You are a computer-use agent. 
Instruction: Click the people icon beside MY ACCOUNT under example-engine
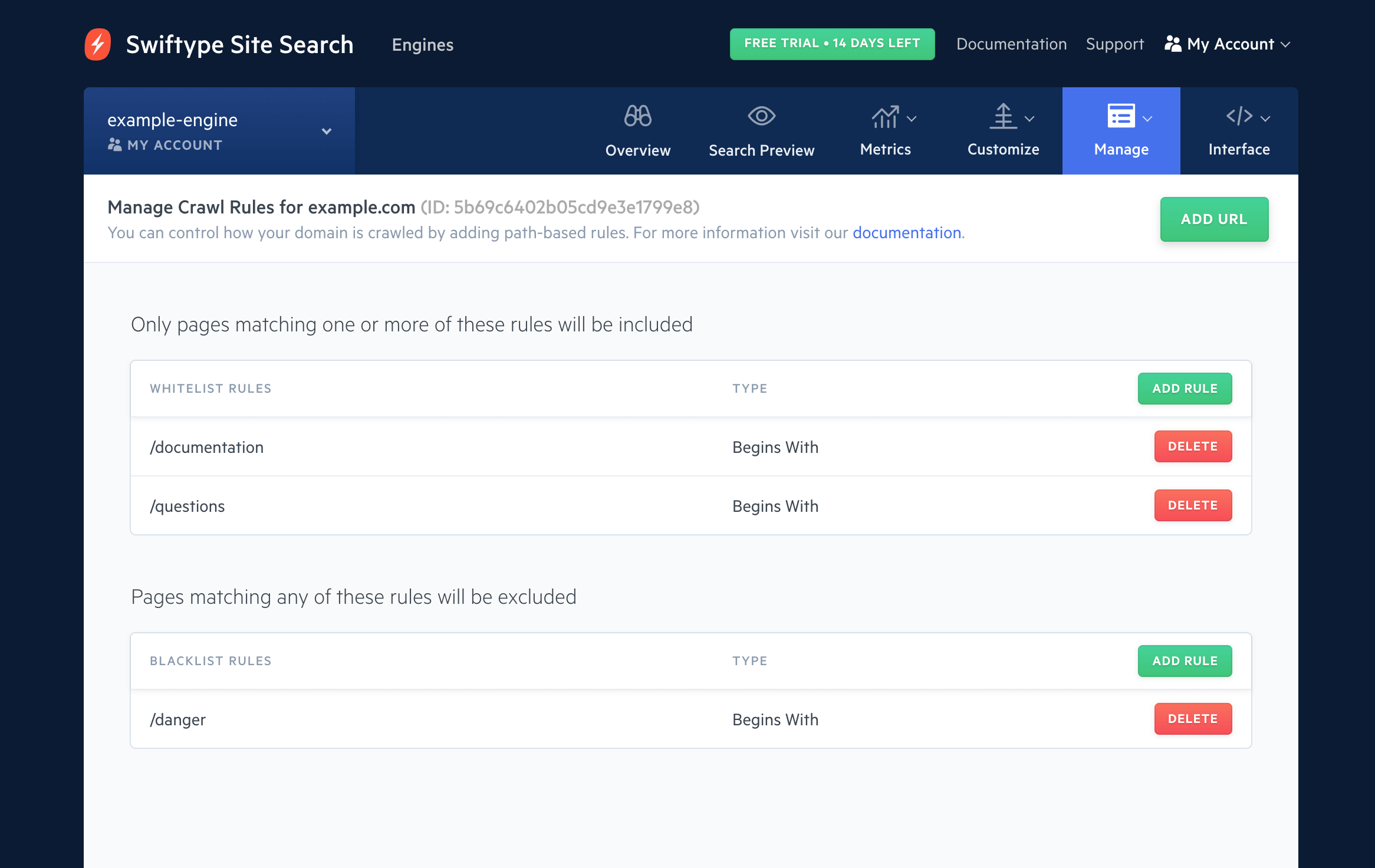[x=114, y=144]
